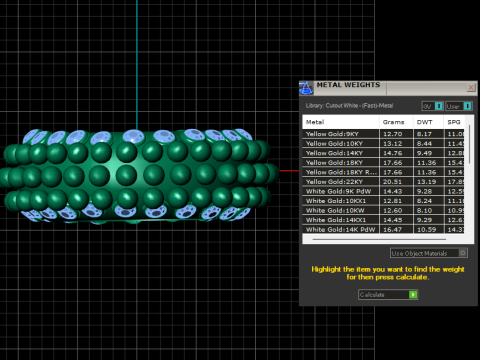The height and width of the screenshot is (360, 480).
Task: Toggle the GV library button
Action: point(432,106)
